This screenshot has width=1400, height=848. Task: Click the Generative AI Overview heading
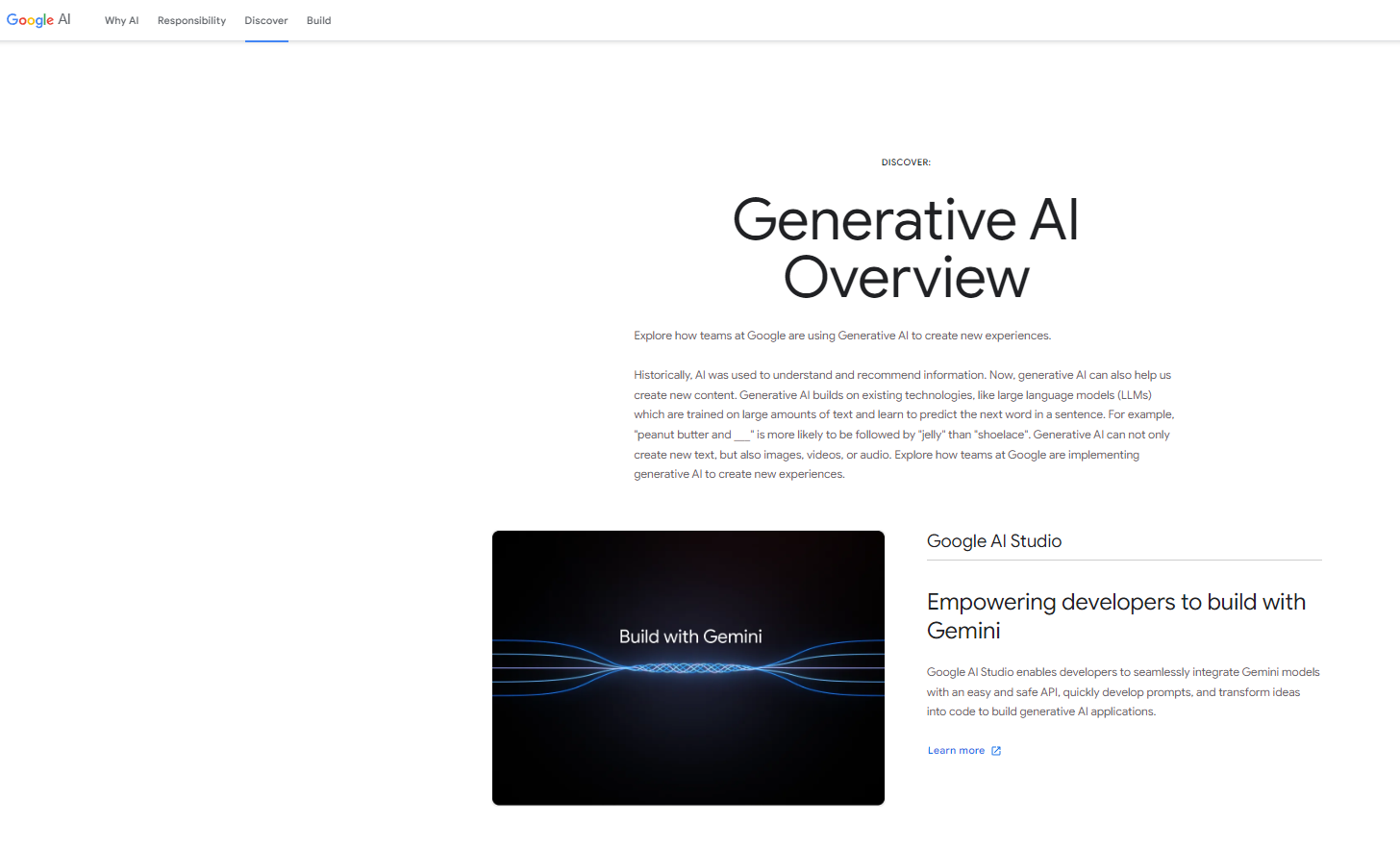(x=906, y=248)
